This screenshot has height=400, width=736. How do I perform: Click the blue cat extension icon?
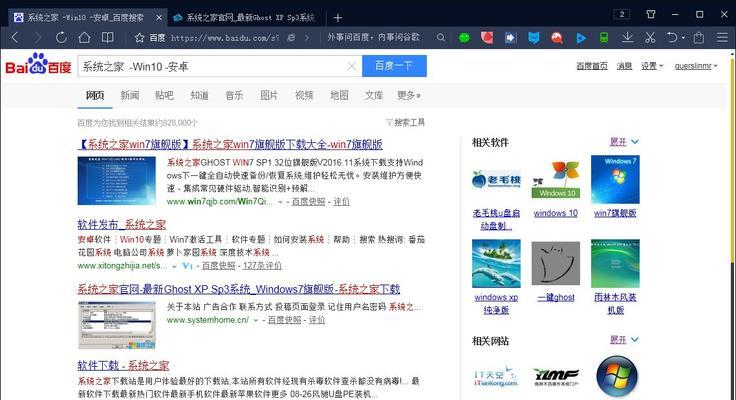point(534,38)
